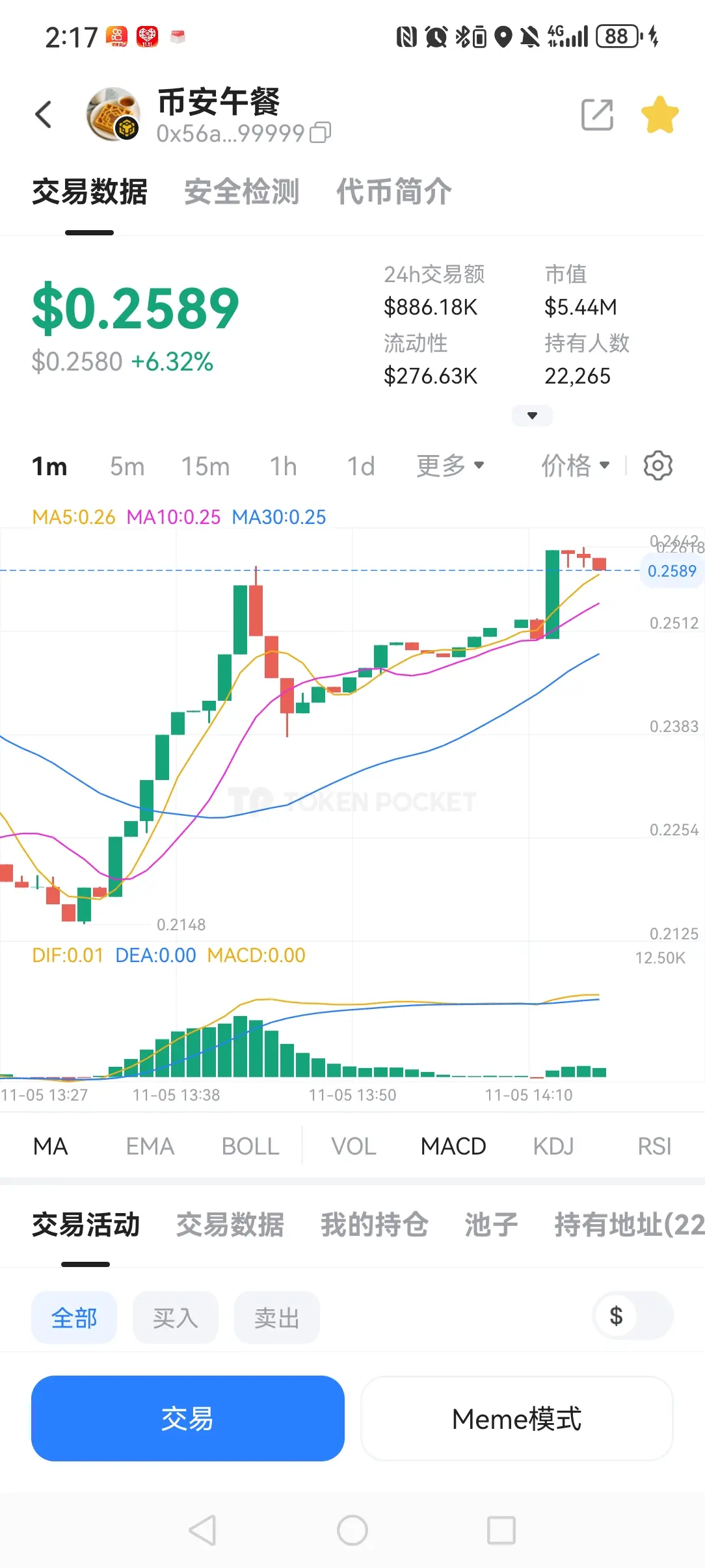The image size is (705, 1568).
Task: Enable the VOL sub-indicator
Action: [x=354, y=1146]
